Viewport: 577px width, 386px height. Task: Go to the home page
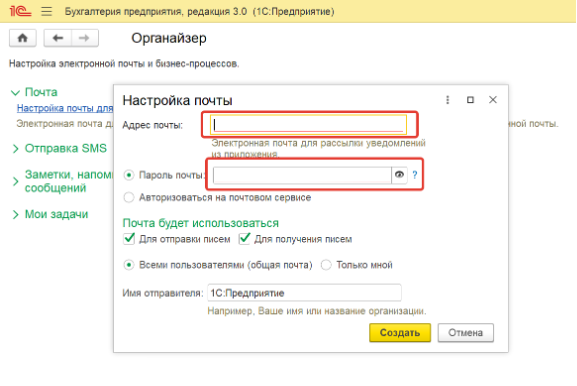pyautogui.click(x=23, y=38)
